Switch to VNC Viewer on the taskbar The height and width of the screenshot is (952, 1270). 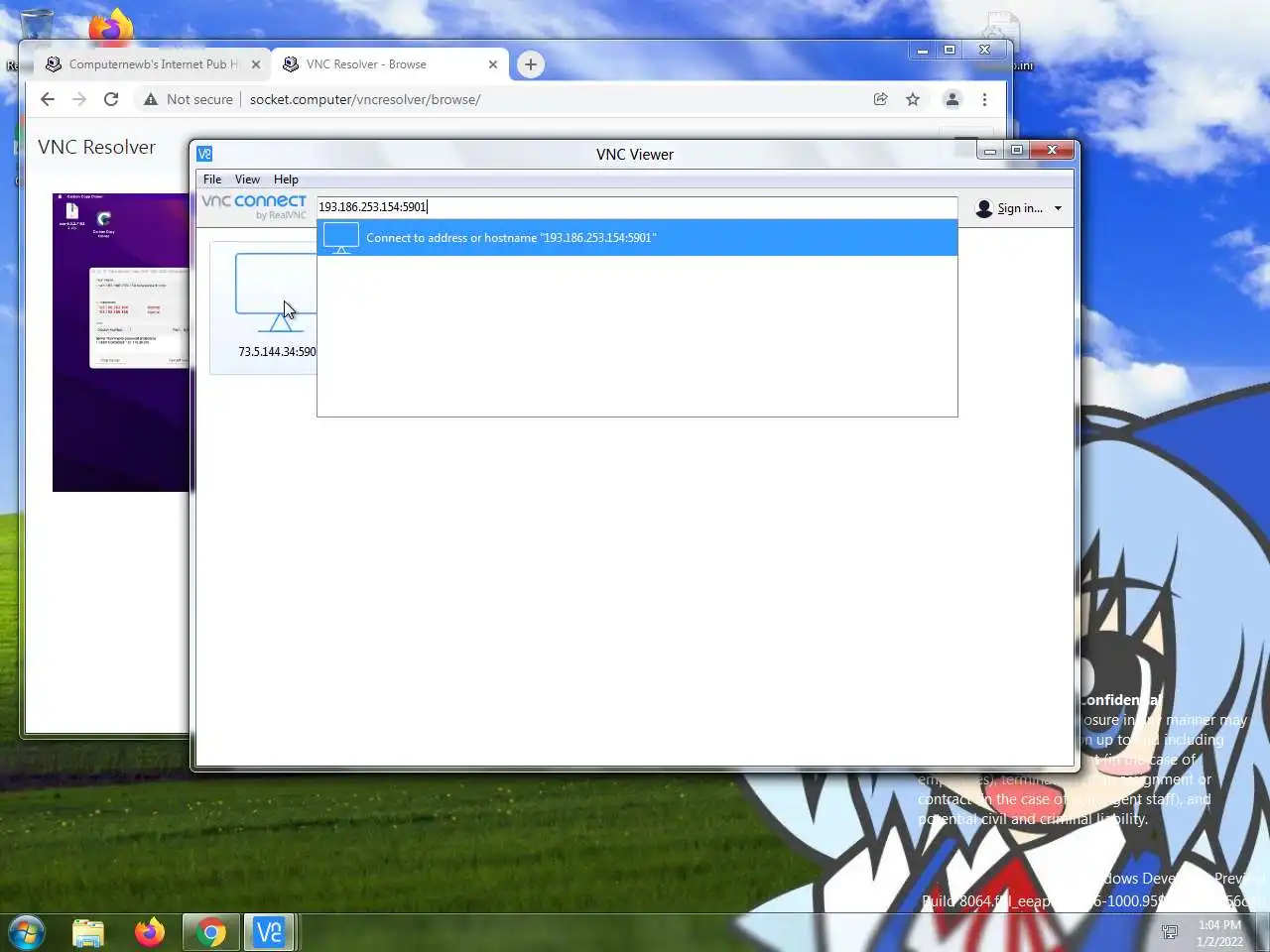pyautogui.click(x=269, y=932)
